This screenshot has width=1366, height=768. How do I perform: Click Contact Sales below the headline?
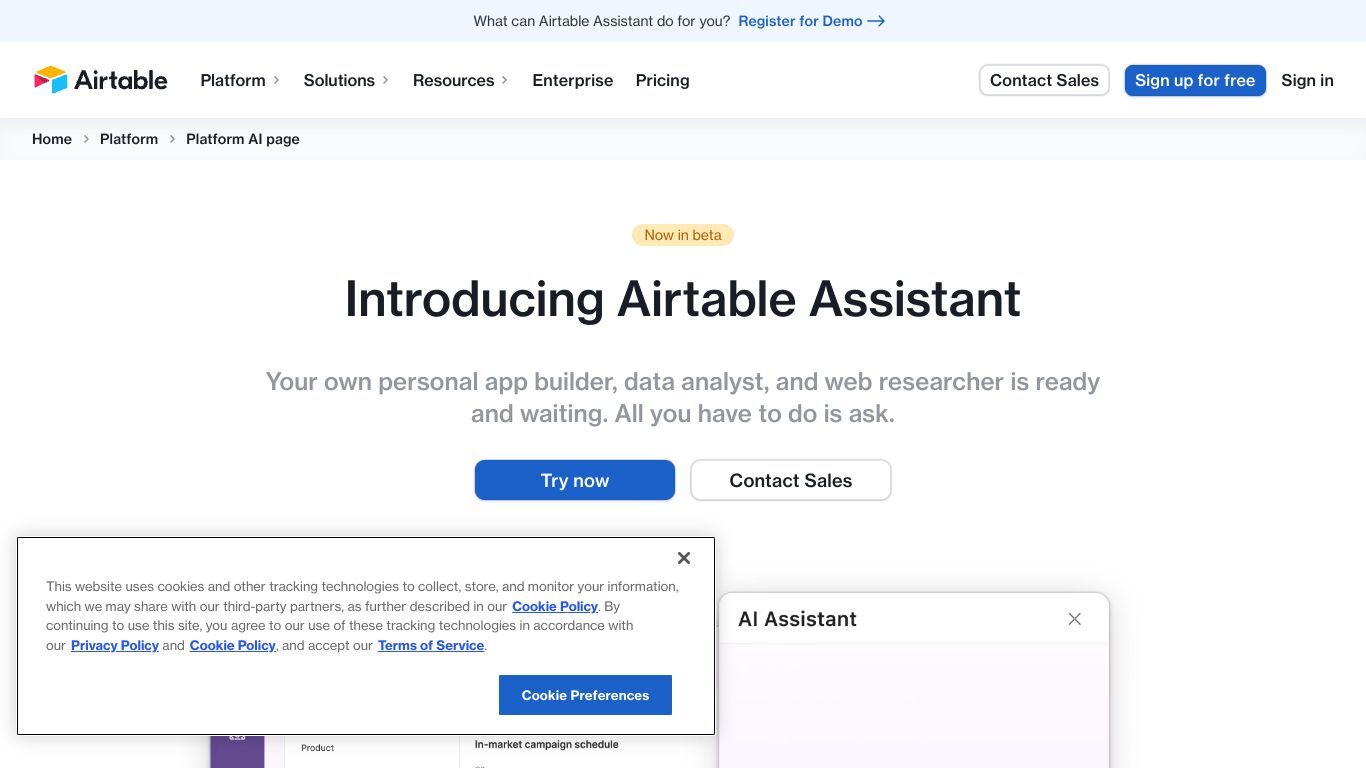(790, 480)
